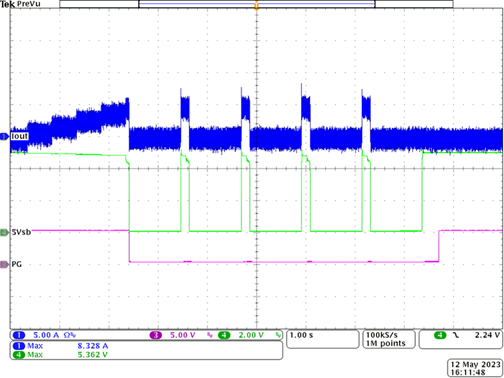Click the falling edge trigger slope icon
The image size is (504, 378).
coord(455,335)
